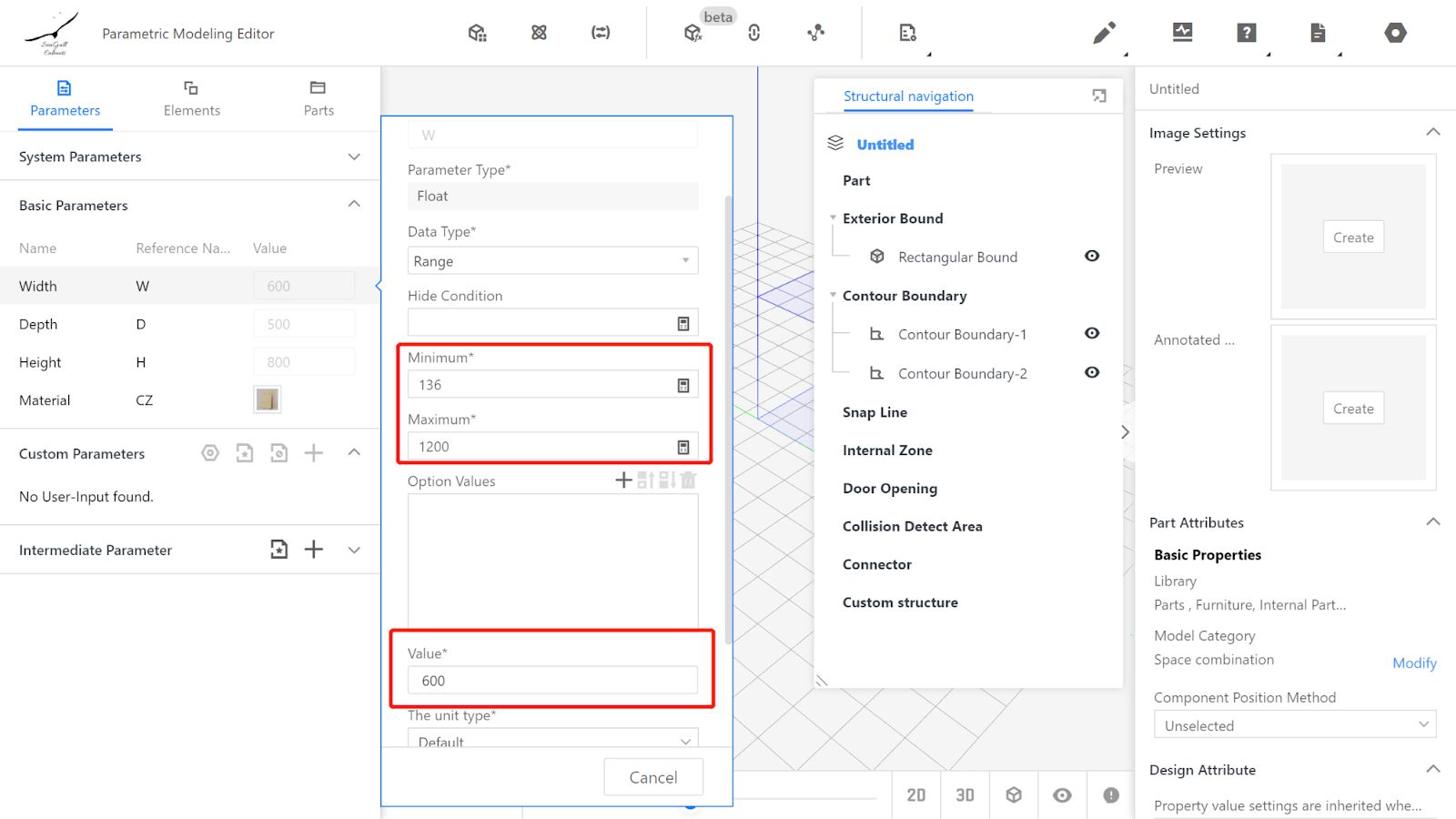Image resolution: width=1456 pixels, height=819 pixels.
Task: Open Component Position Method dropdown
Action: click(x=1294, y=725)
